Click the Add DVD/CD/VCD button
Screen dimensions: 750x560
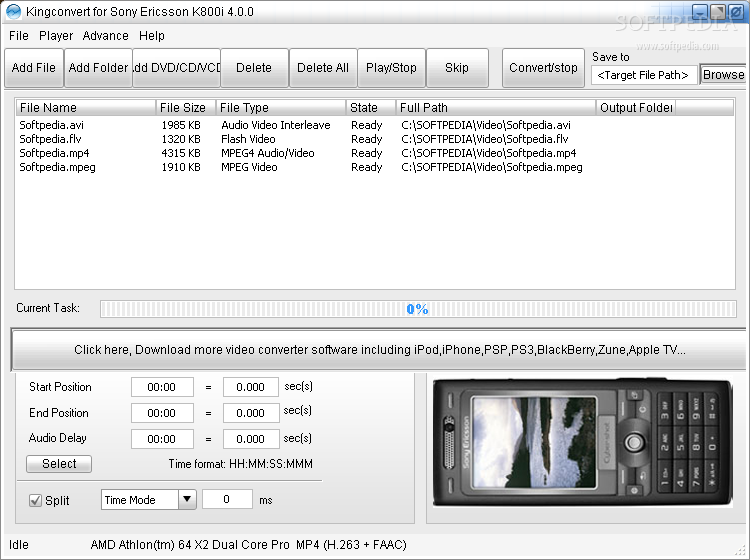click(176, 68)
